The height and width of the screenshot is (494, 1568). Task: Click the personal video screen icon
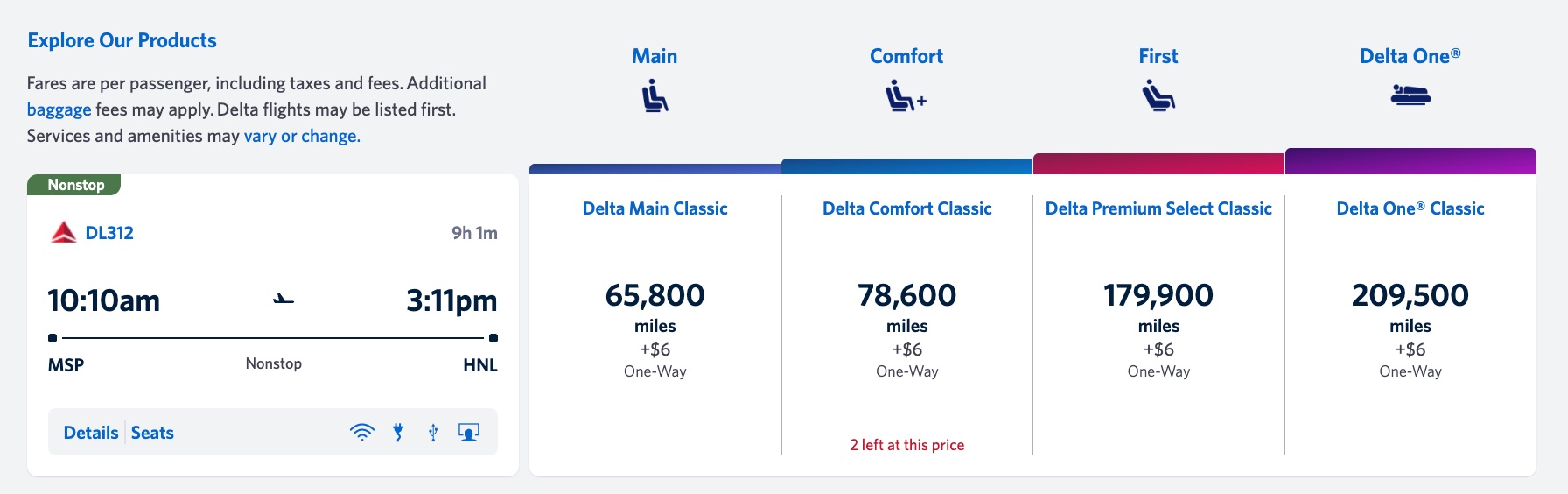click(469, 432)
